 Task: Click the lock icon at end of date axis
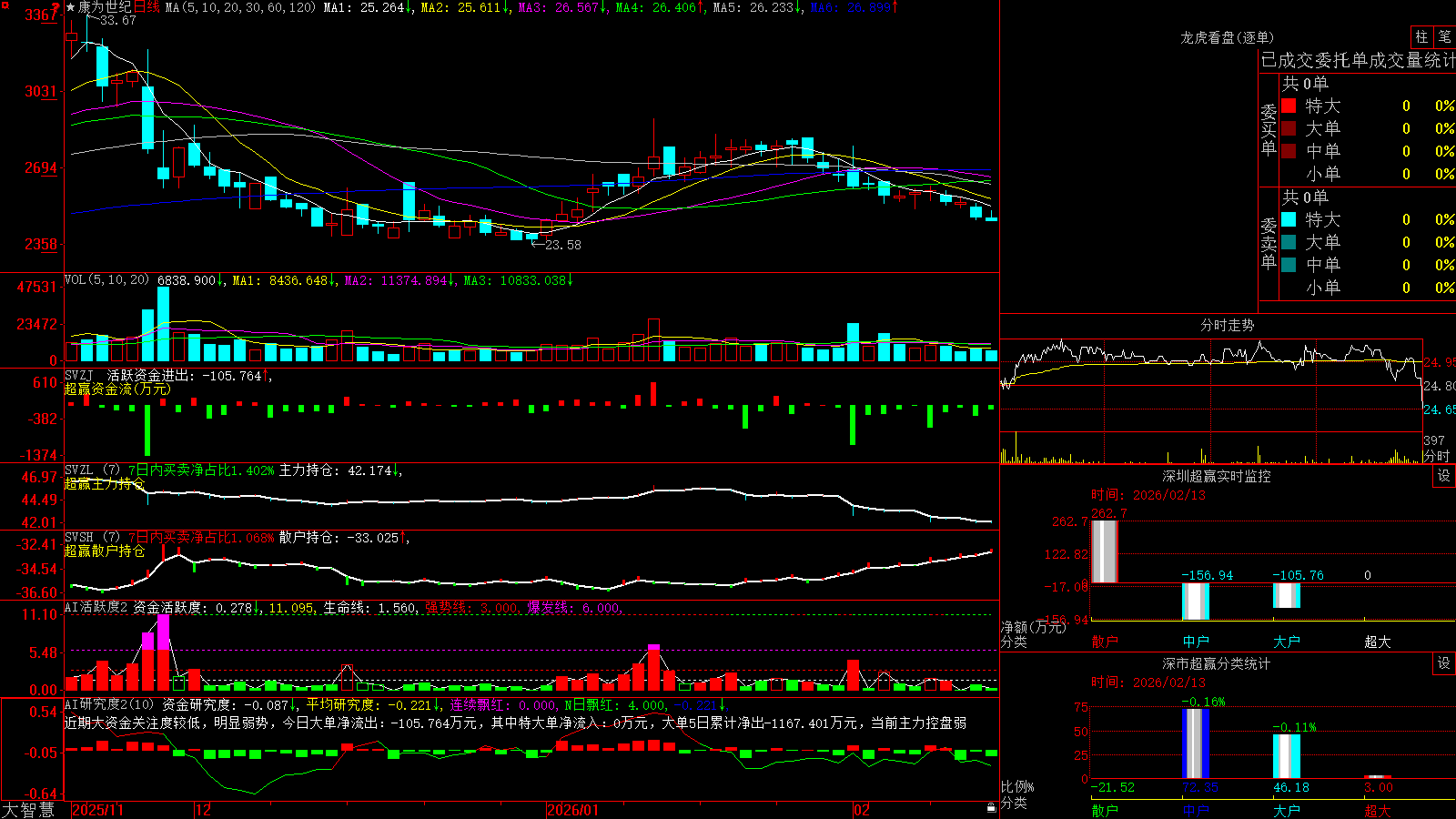pyautogui.click(x=991, y=808)
